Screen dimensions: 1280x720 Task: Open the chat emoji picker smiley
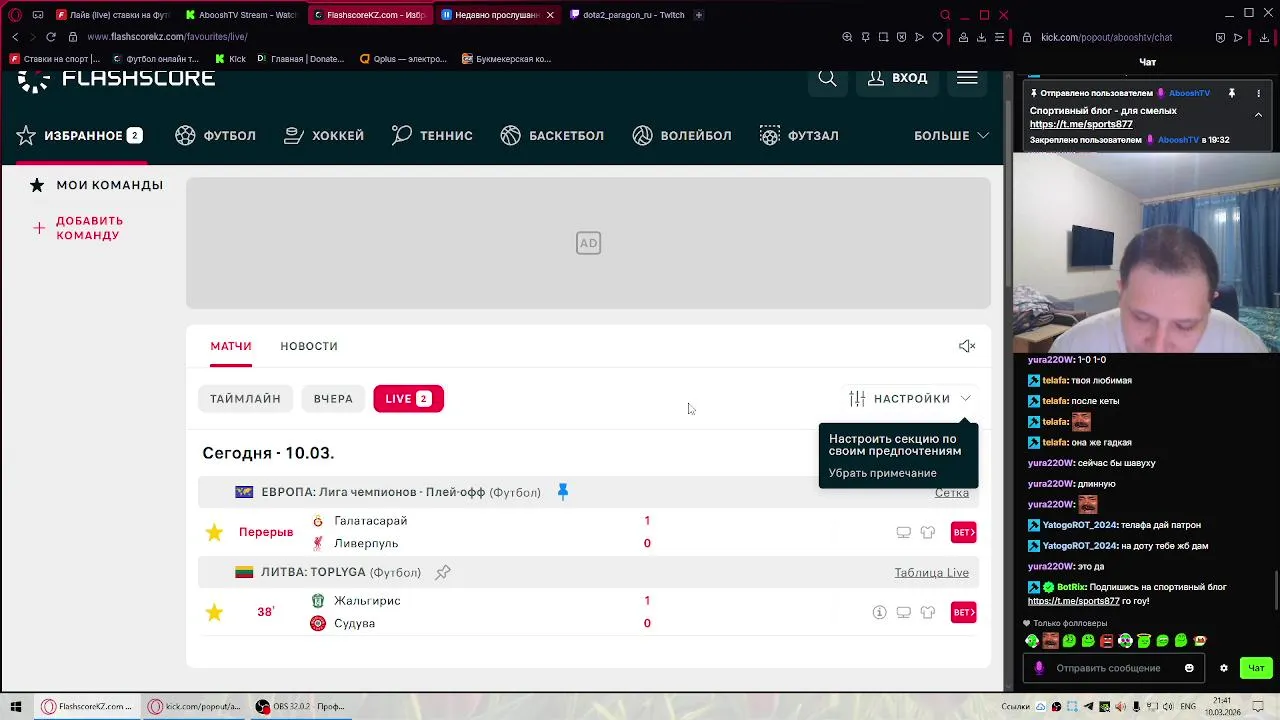tap(1189, 668)
